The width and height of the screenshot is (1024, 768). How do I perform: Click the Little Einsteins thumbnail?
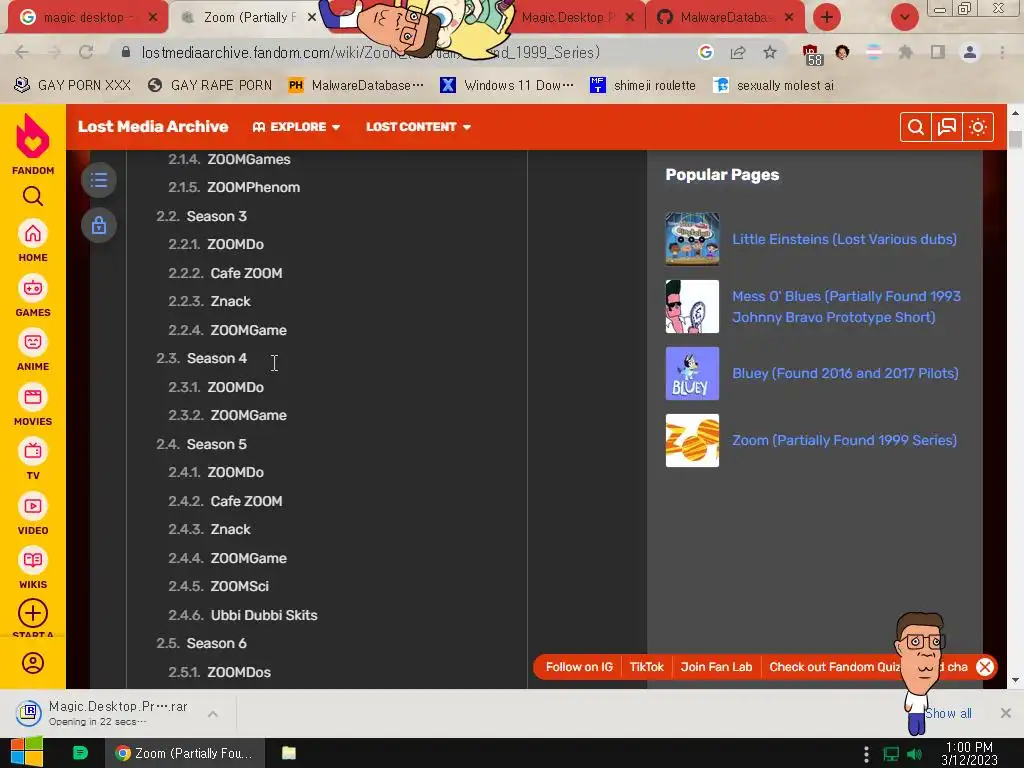[x=692, y=239]
